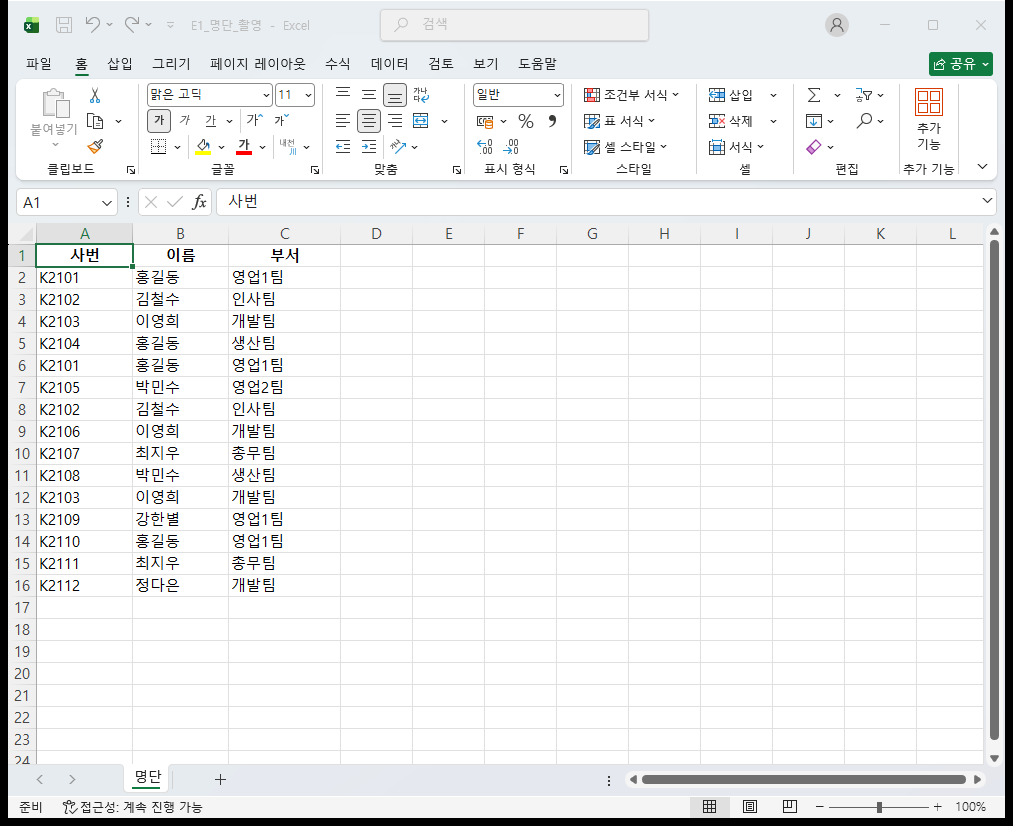Open Sort and Filter icon
The height and width of the screenshot is (826, 1013).
click(863, 96)
